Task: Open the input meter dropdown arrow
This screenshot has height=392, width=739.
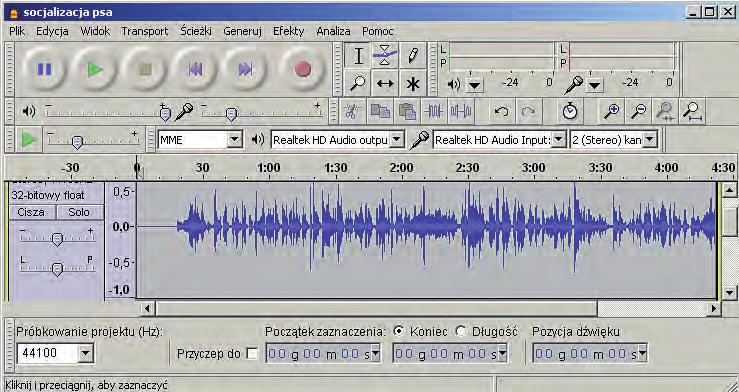Action: [x=594, y=85]
